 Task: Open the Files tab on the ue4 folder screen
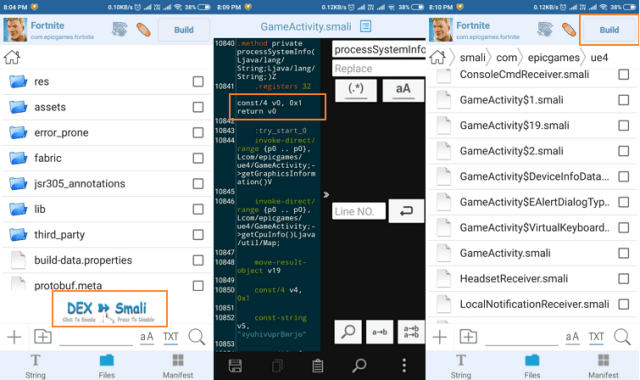click(x=532, y=366)
